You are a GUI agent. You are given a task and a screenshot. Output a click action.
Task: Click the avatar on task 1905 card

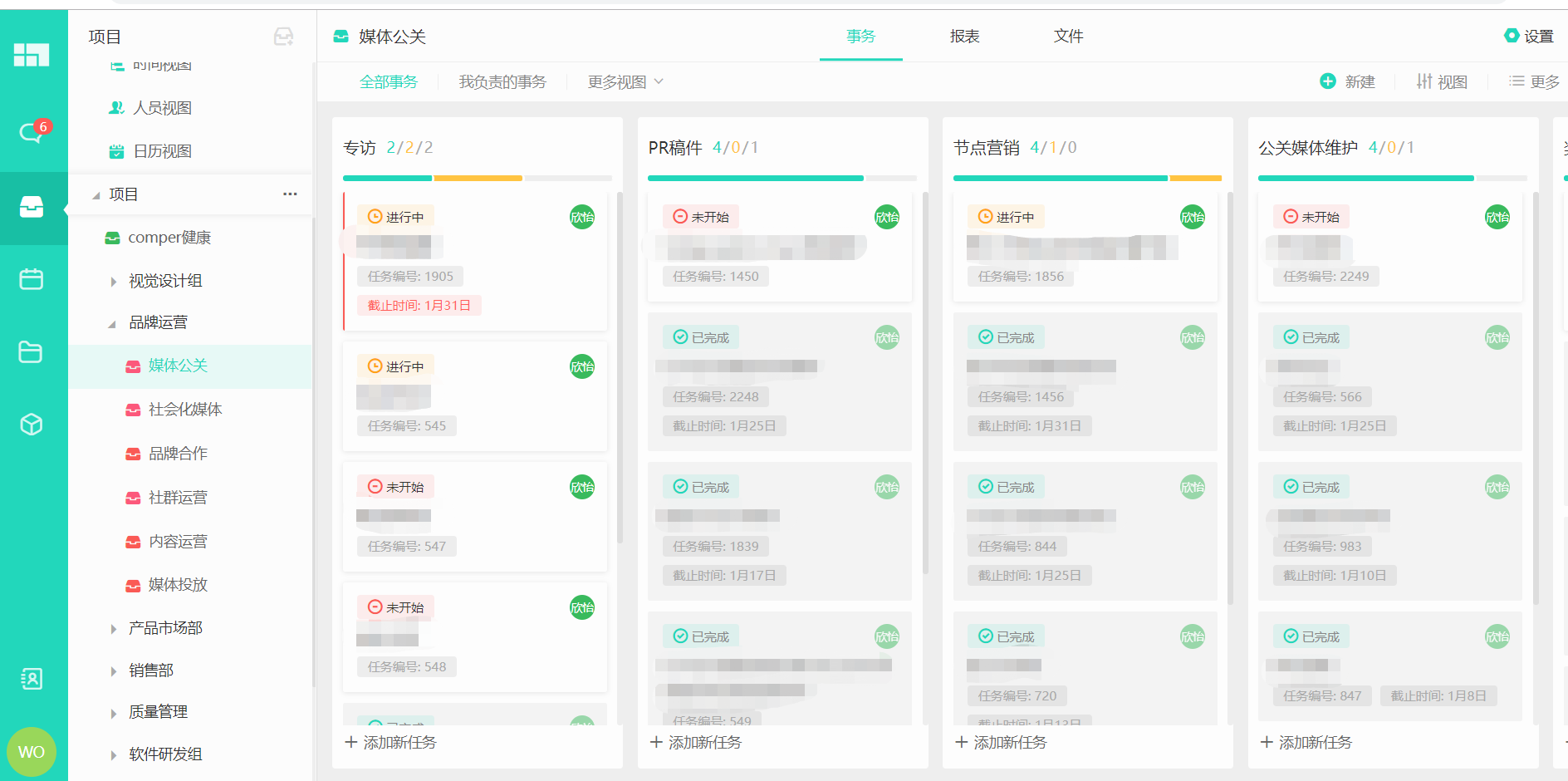click(582, 217)
